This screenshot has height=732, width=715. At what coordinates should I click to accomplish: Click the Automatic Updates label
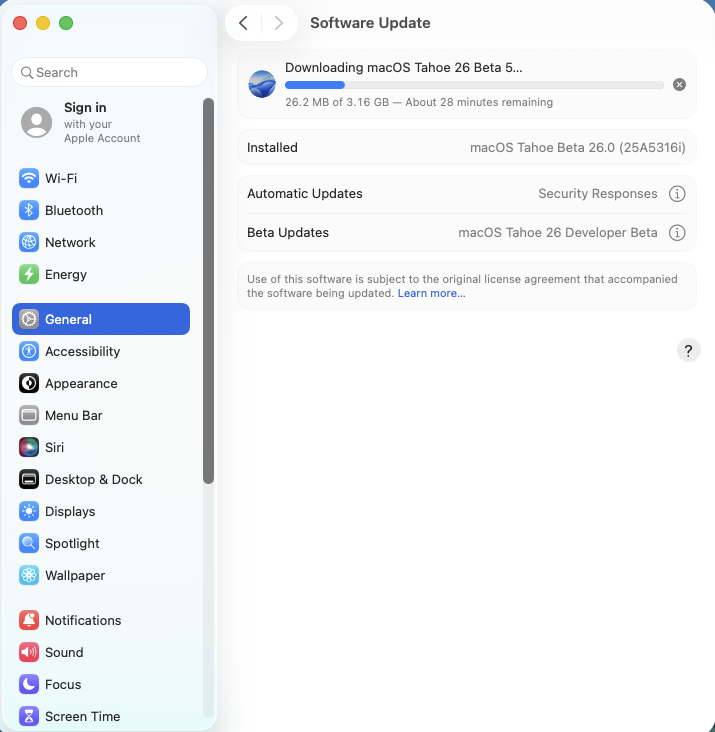(x=305, y=193)
